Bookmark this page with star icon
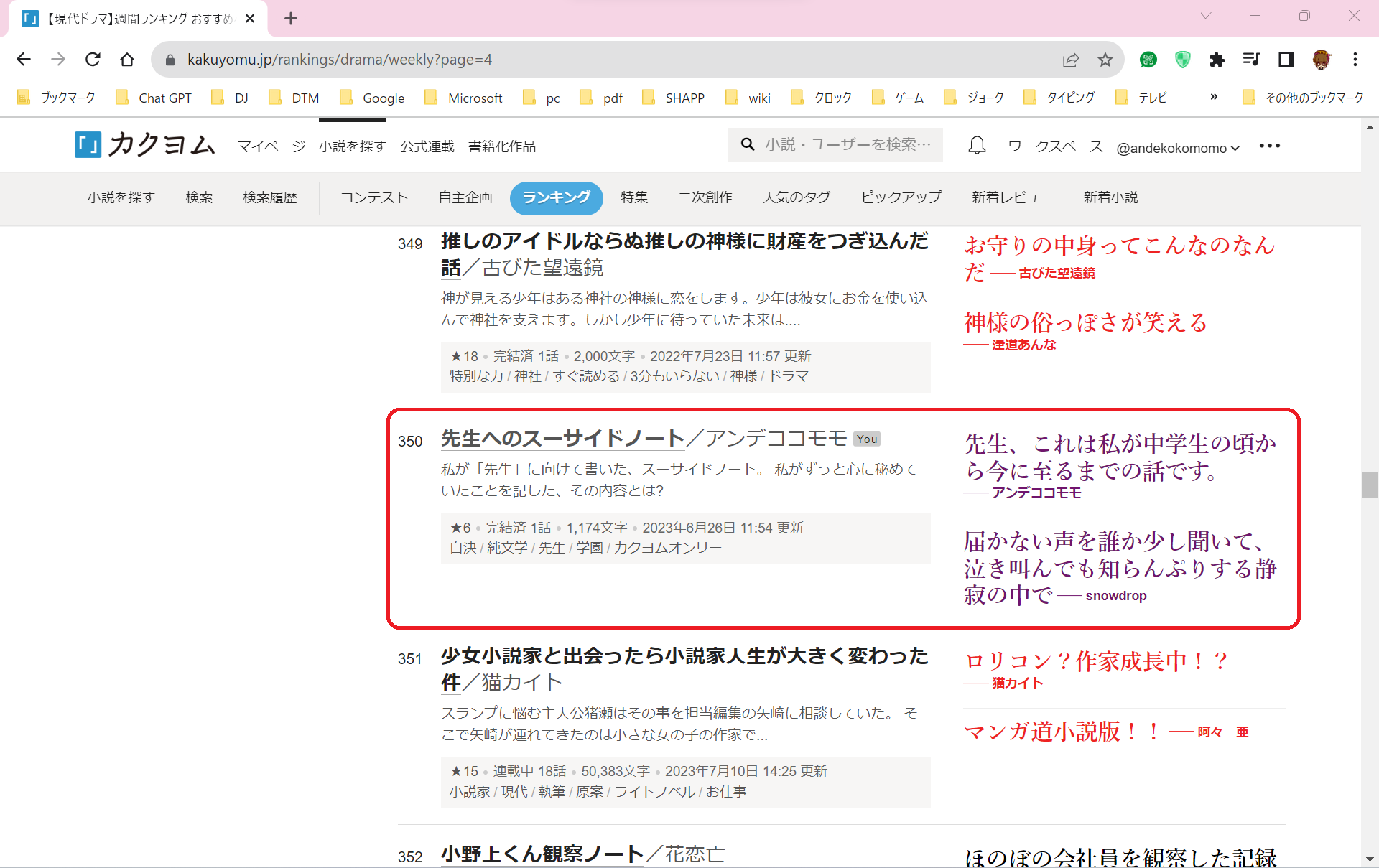Screen dimensions: 1379x868 click(1105, 60)
